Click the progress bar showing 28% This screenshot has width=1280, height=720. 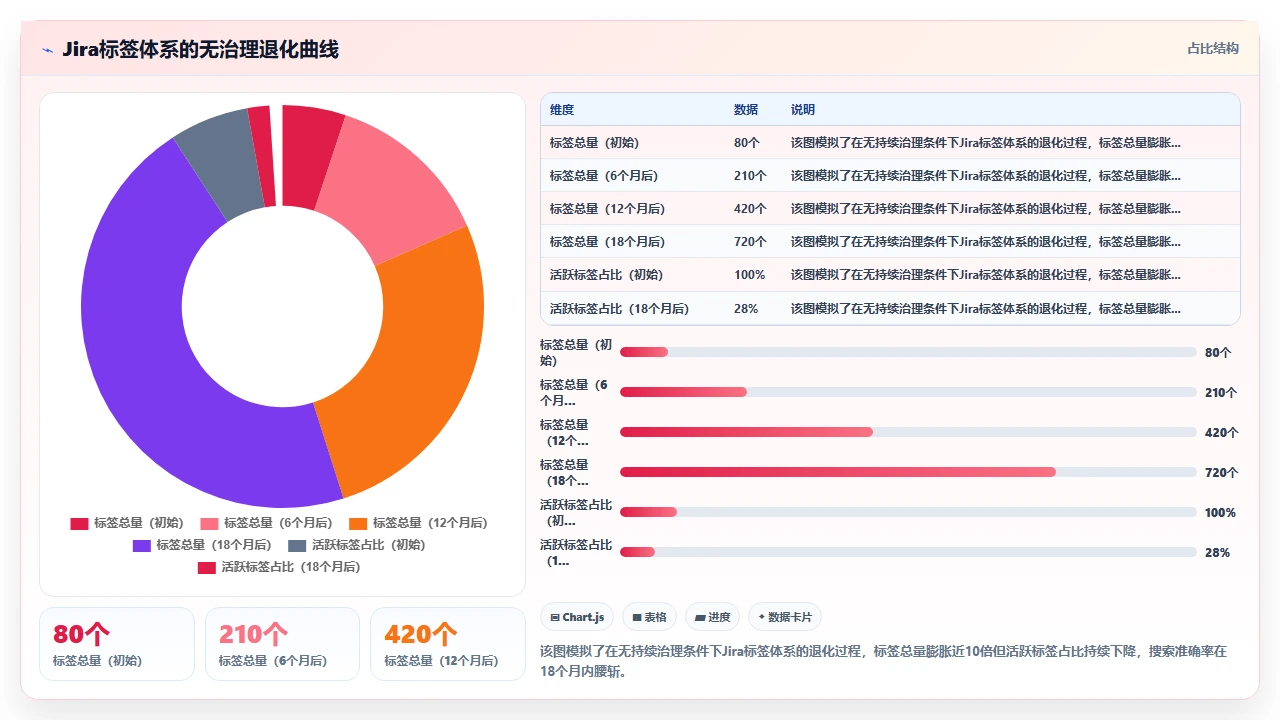coord(908,552)
